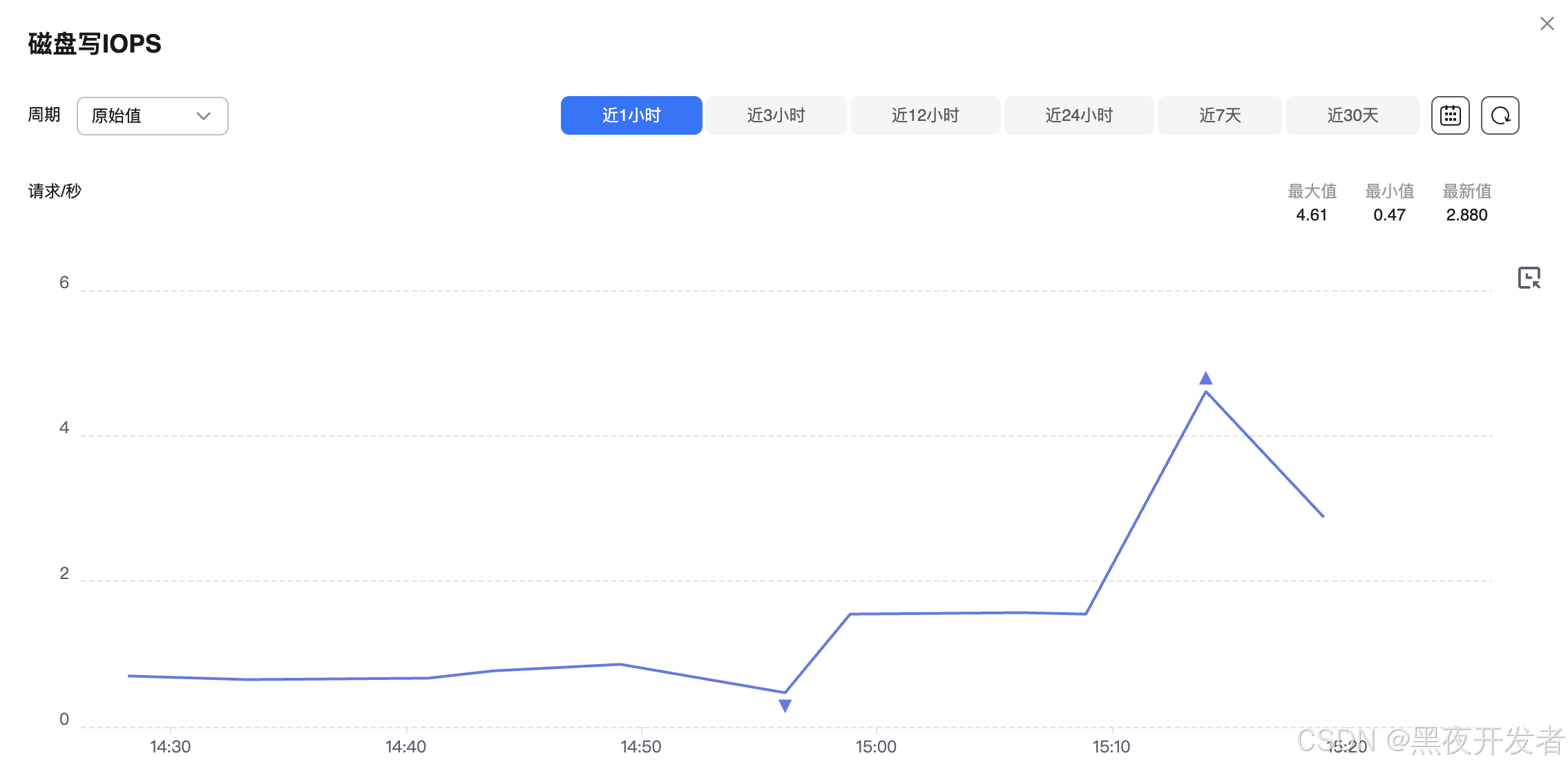Click the 磁盘写IOPS title text
1568x767 pixels.
coord(95,44)
